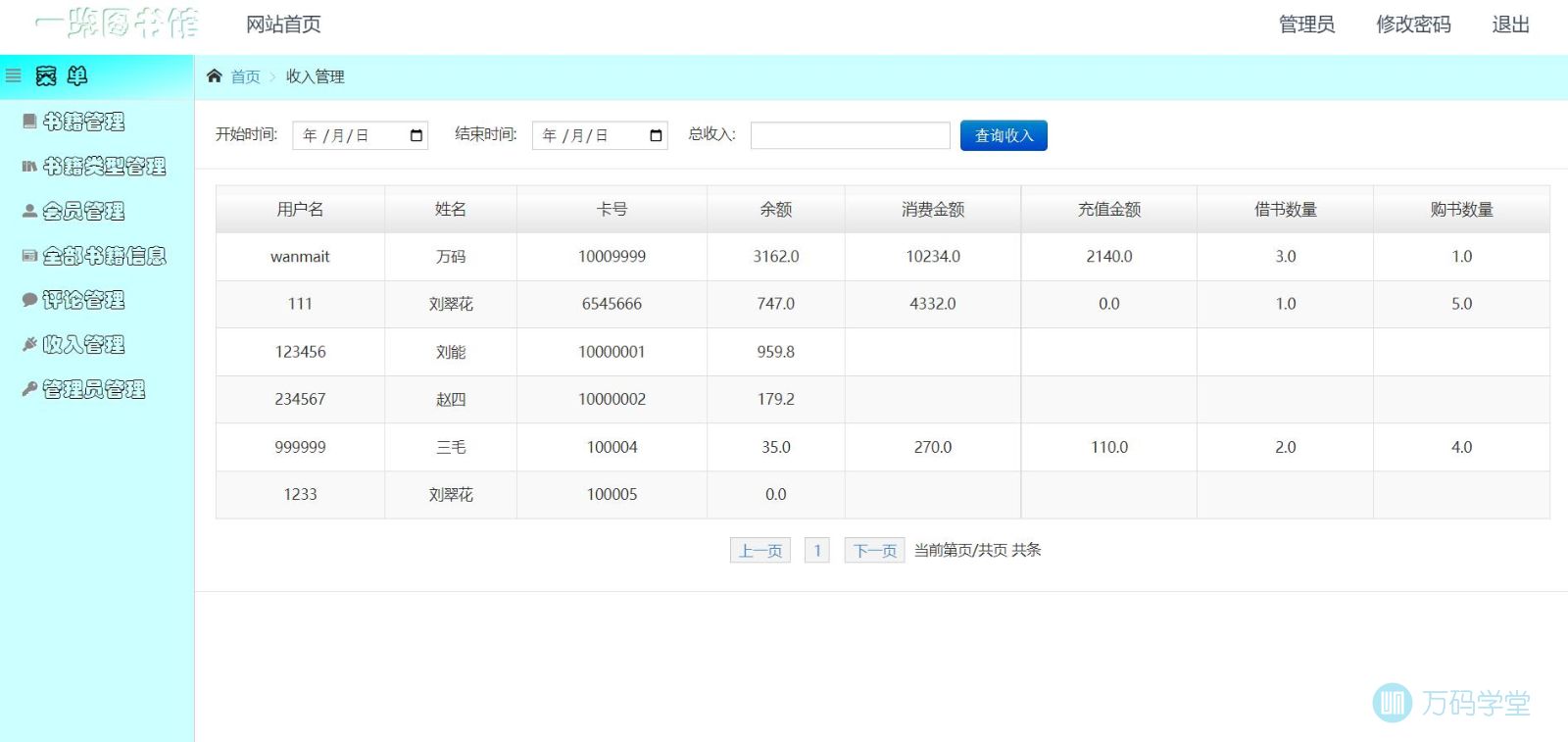Click the 结束时间 date field
This screenshot has width=1568, height=742.
(x=600, y=135)
